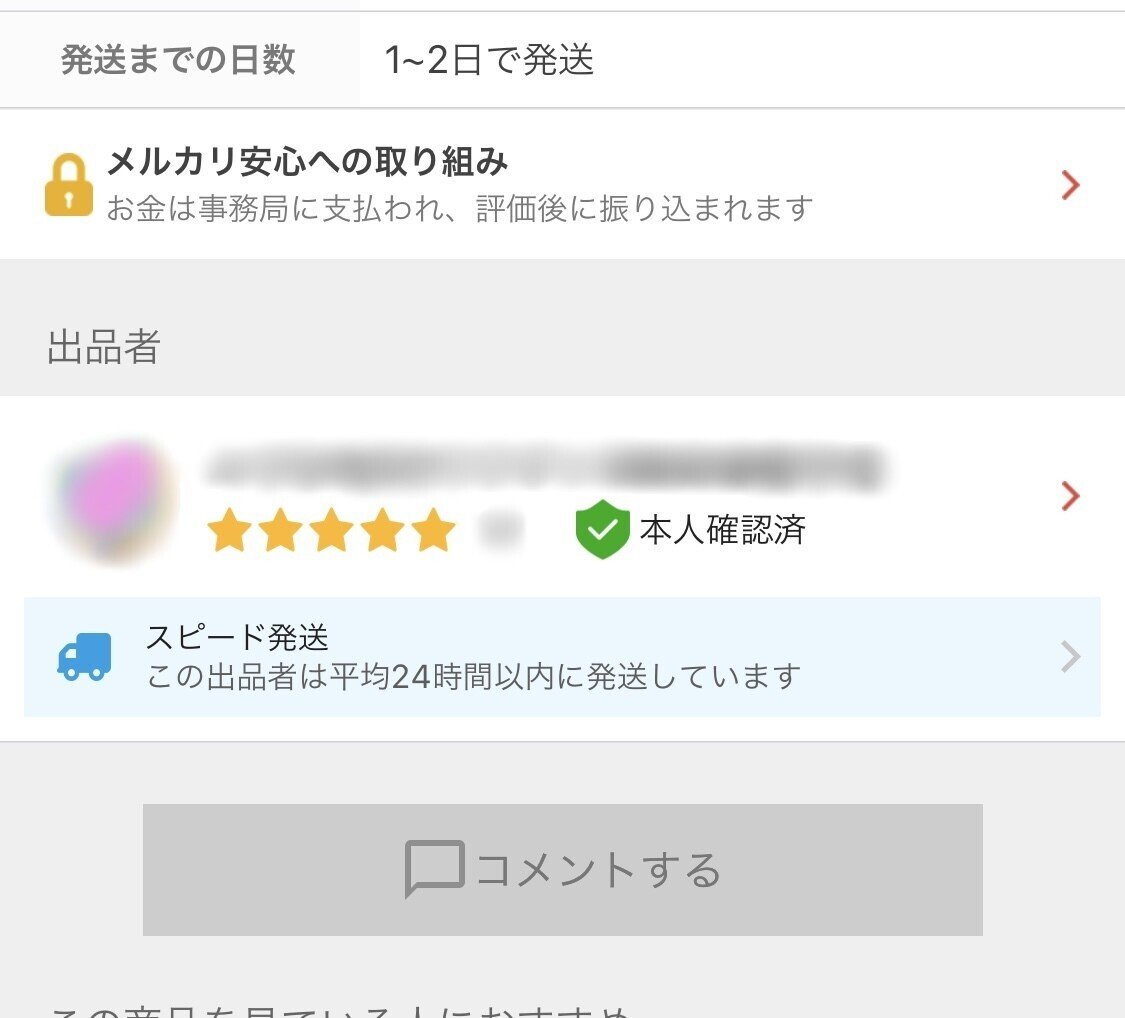Select the 1~2日で発送 shipping value
This screenshot has height=1018, width=1125.
click(x=489, y=60)
